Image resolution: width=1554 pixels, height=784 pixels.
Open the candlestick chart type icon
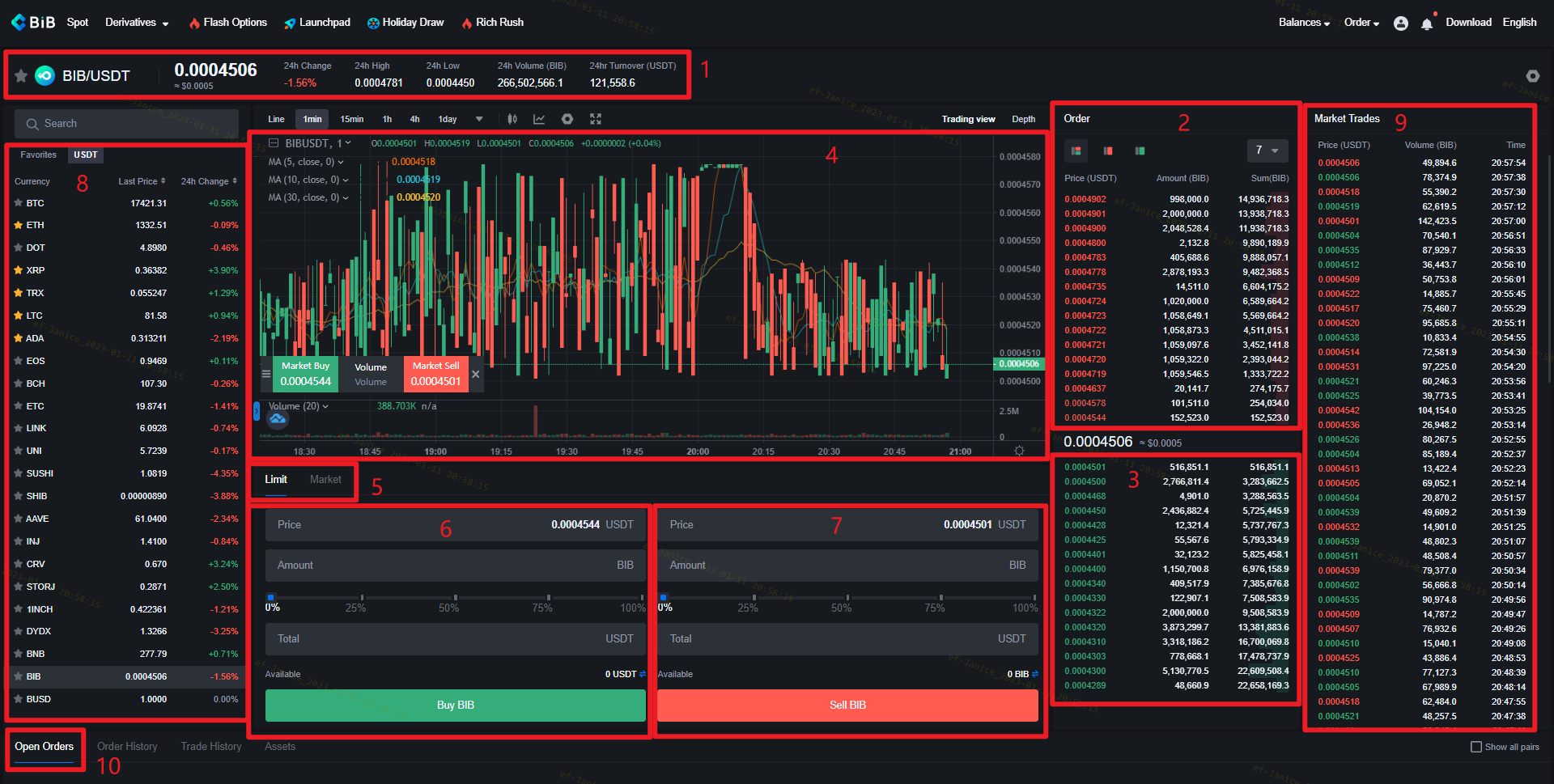click(512, 119)
